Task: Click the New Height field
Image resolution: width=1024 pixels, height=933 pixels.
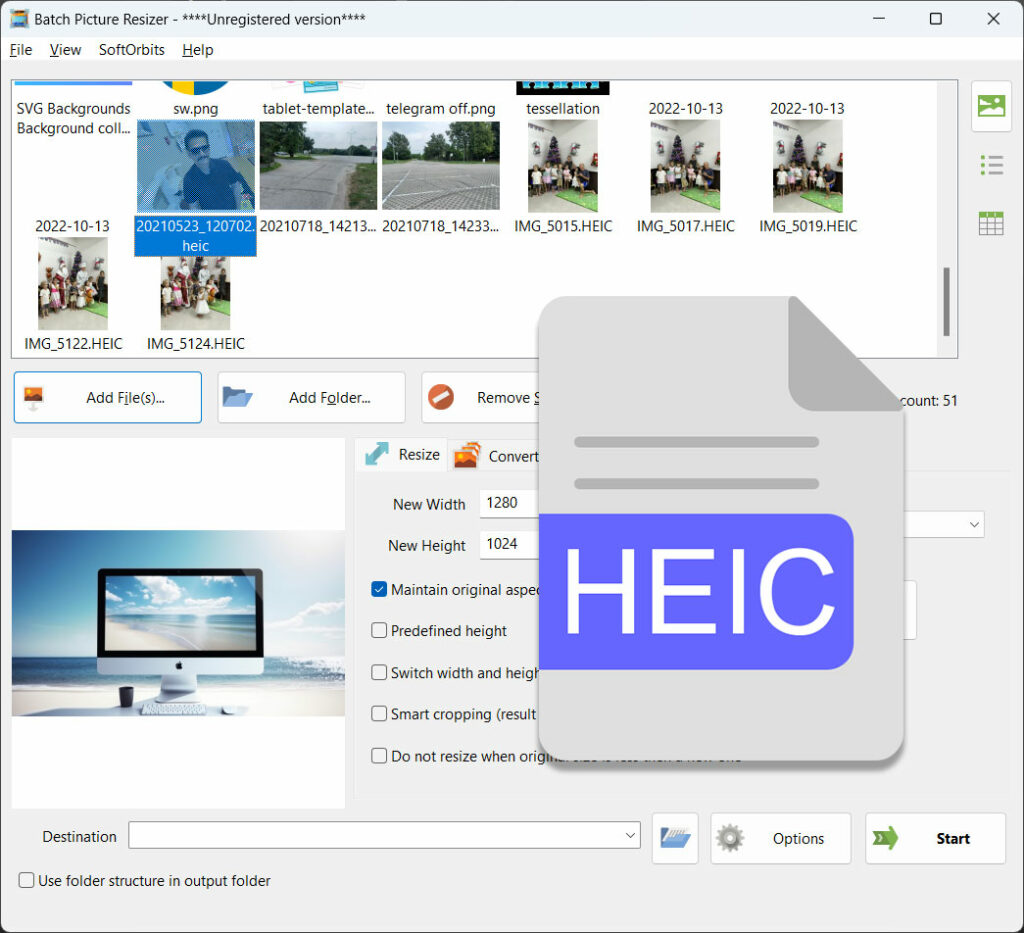Action: (x=509, y=544)
